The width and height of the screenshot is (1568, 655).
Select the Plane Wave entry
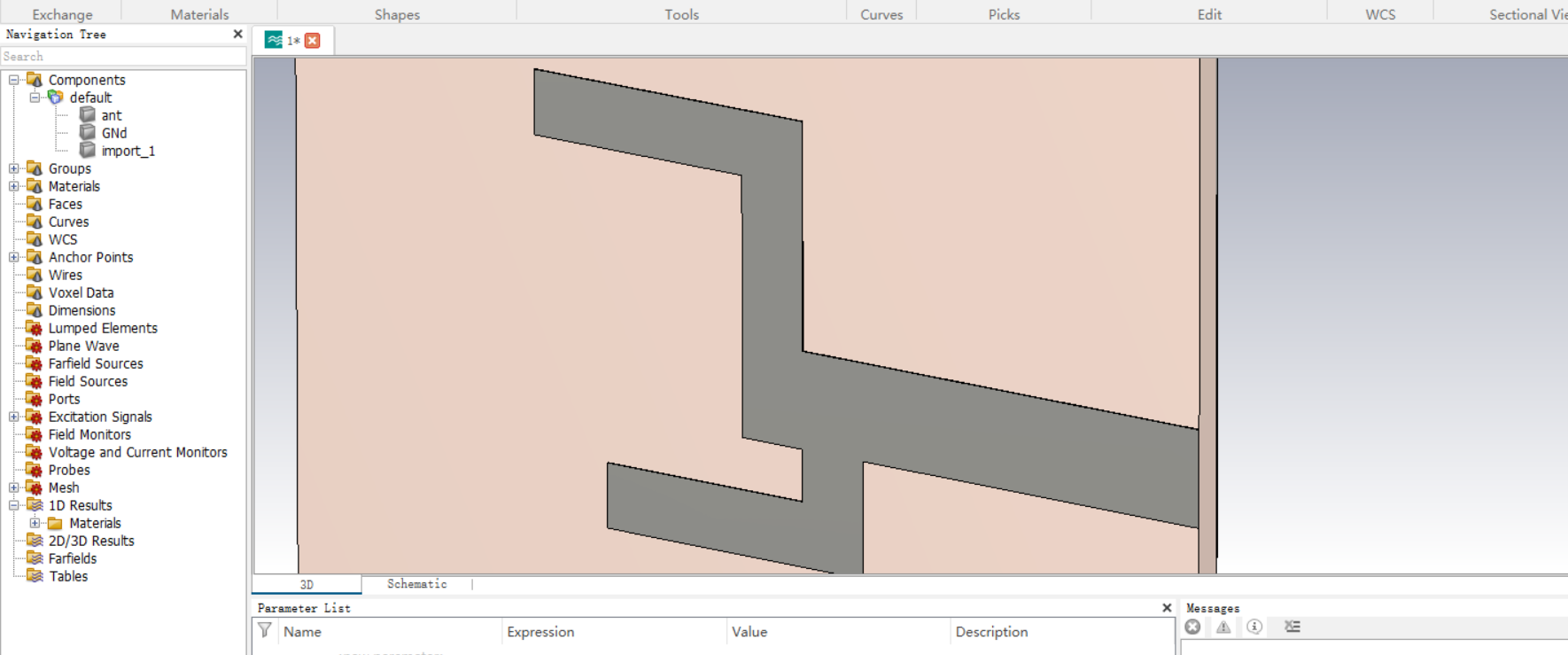[x=83, y=346]
